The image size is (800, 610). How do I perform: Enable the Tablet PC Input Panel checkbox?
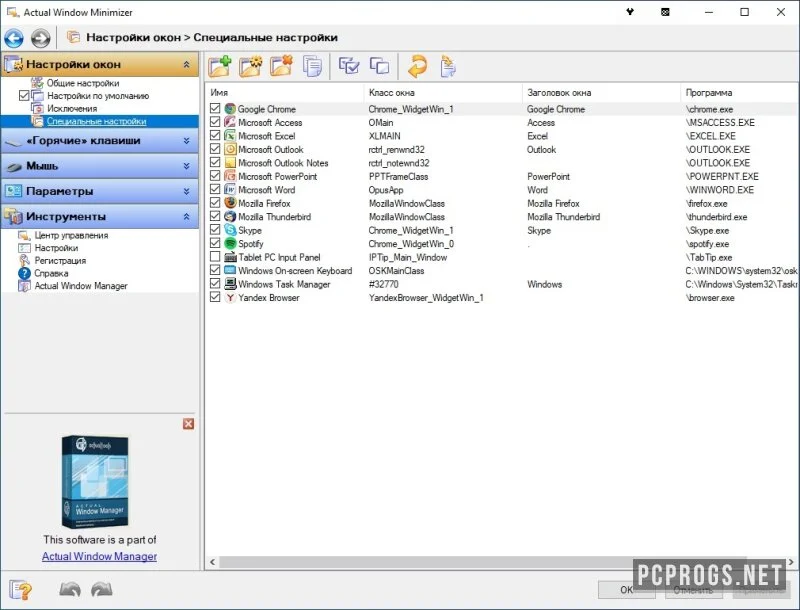pyautogui.click(x=215, y=257)
